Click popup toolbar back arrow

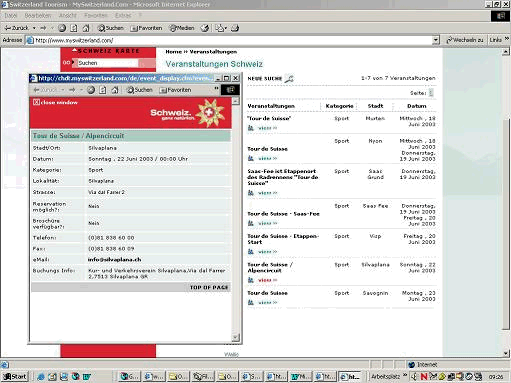37,90
